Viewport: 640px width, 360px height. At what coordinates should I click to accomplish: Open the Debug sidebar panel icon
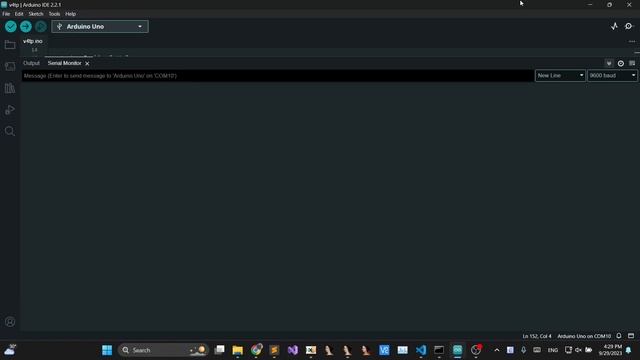[x=10, y=109]
